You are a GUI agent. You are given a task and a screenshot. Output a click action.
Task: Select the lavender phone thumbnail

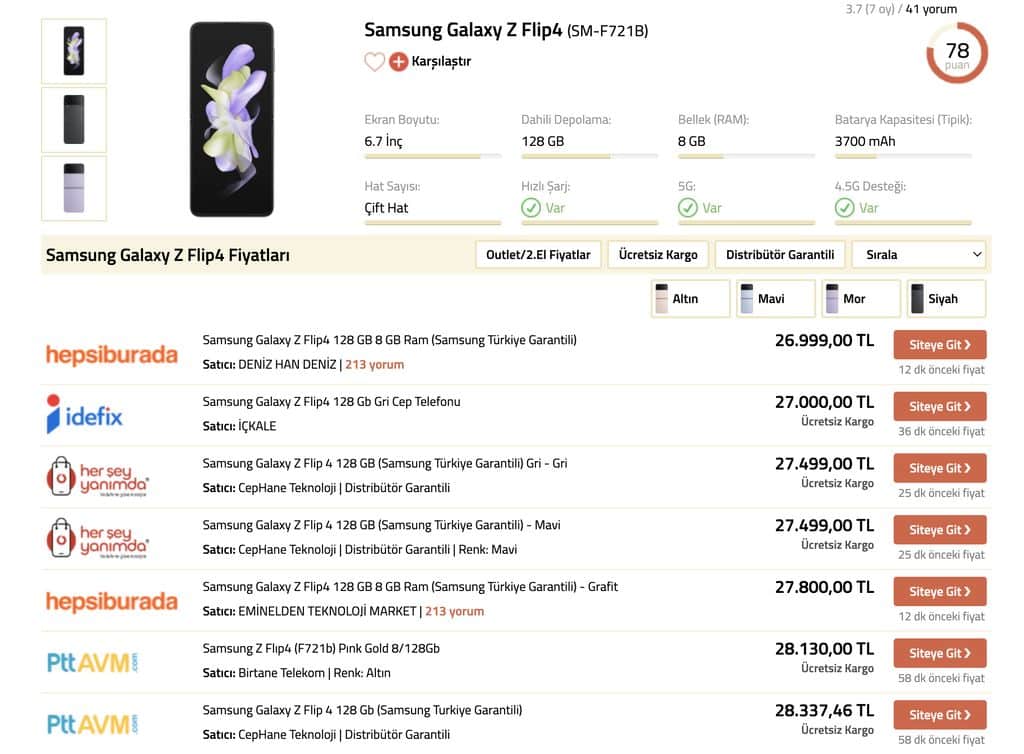74,188
